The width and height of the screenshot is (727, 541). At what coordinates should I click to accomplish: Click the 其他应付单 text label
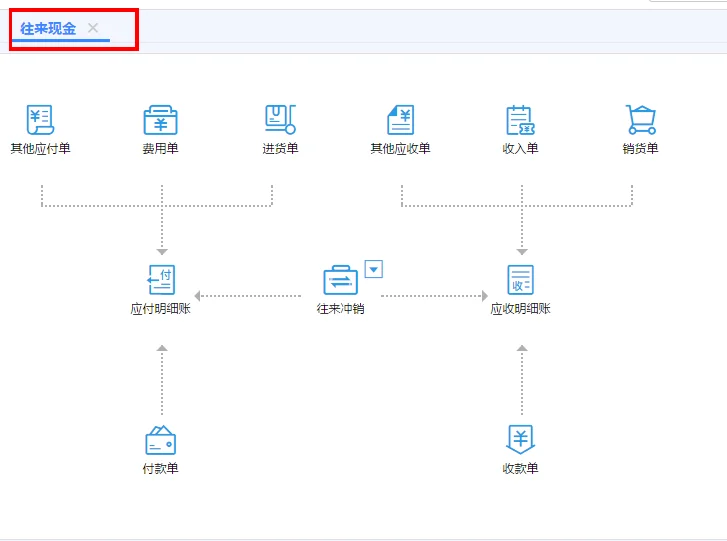point(40,148)
